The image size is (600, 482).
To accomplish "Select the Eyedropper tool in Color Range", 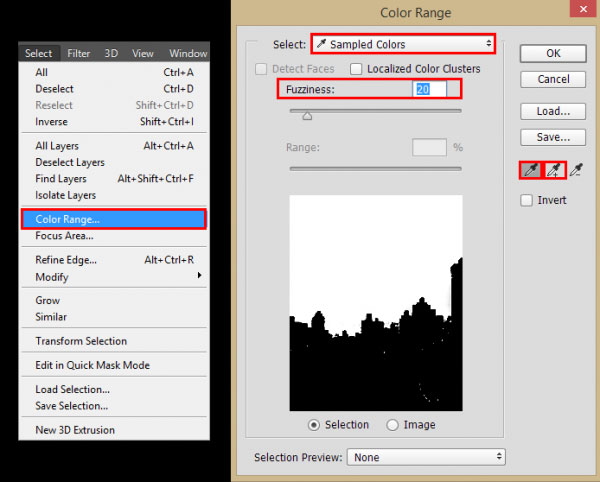I will [531, 170].
